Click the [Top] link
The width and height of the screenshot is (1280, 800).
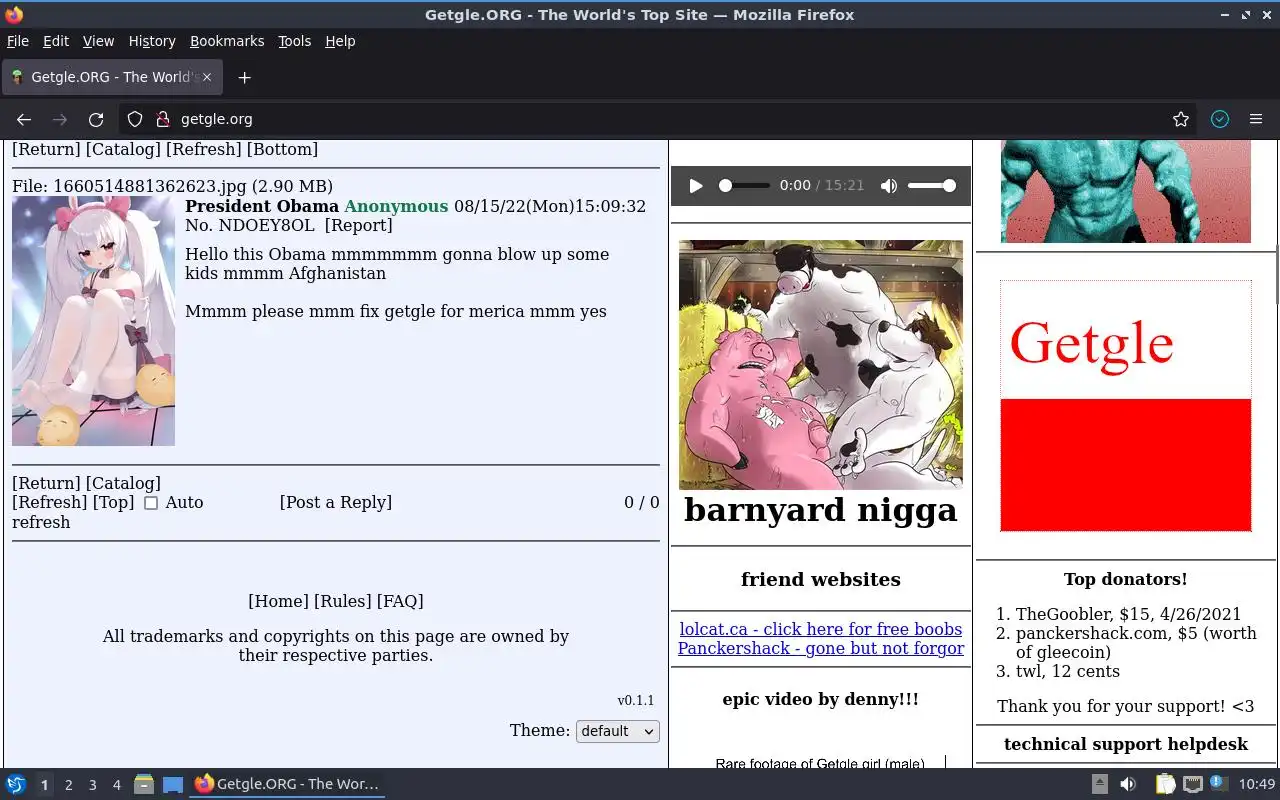click(113, 502)
